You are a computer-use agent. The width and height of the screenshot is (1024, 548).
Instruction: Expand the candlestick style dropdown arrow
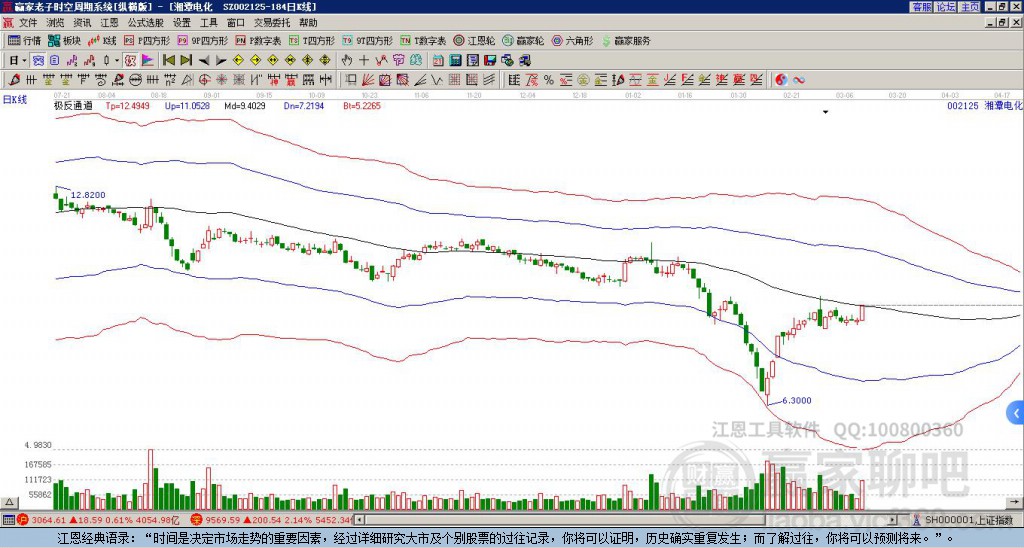point(116,61)
